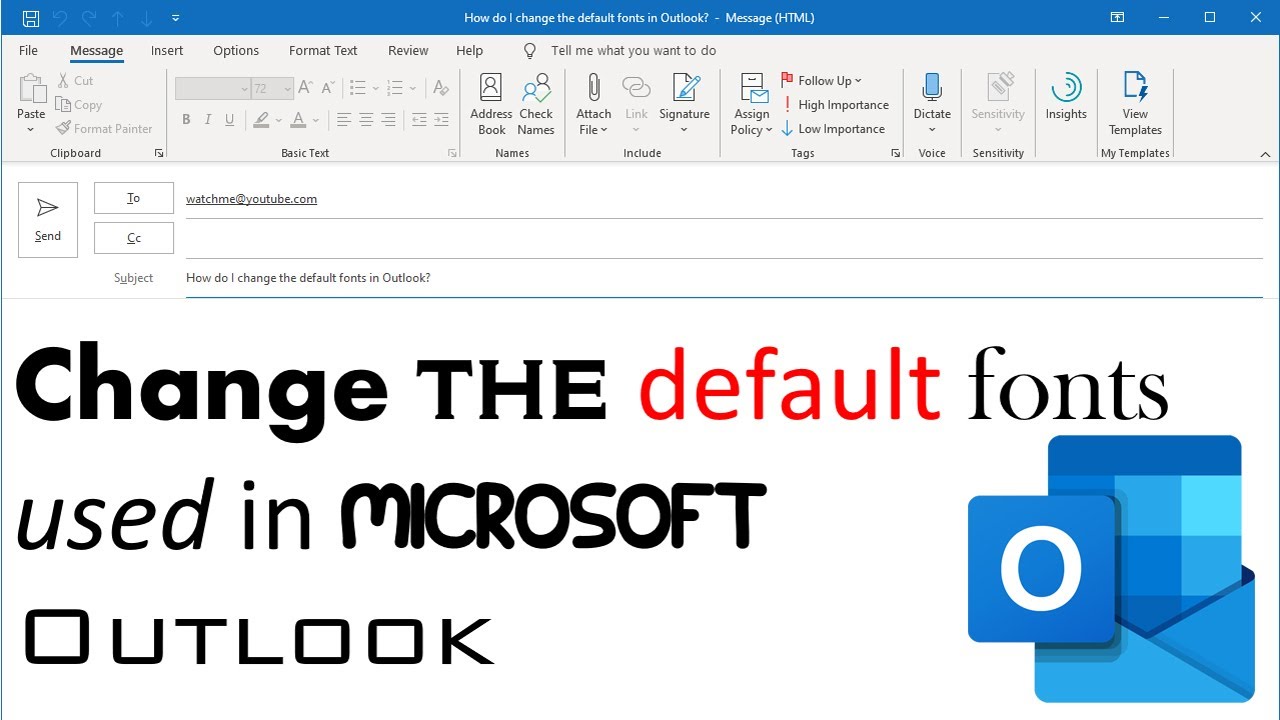
Task: Open text highlight color arrow
Action: tap(277, 121)
